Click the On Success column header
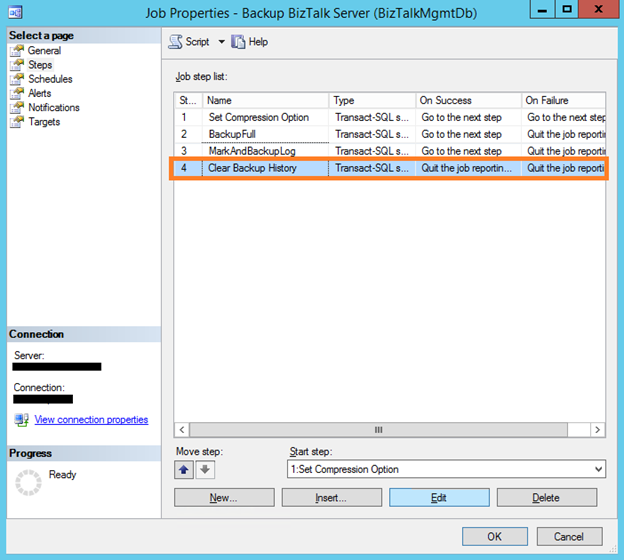This screenshot has height=560, width=624. click(468, 100)
